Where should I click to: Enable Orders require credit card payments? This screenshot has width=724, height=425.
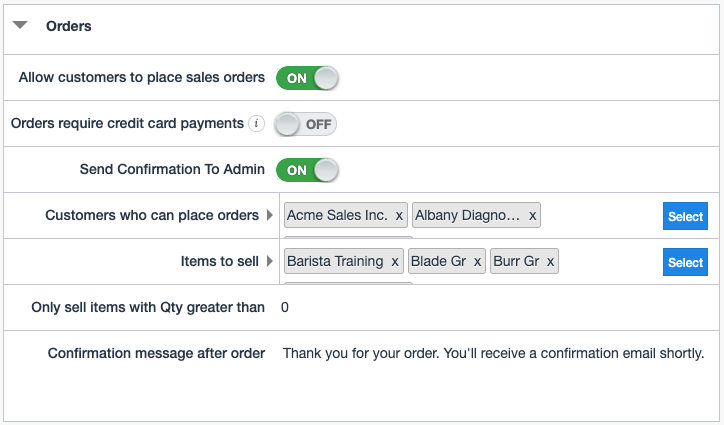coord(306,124)
